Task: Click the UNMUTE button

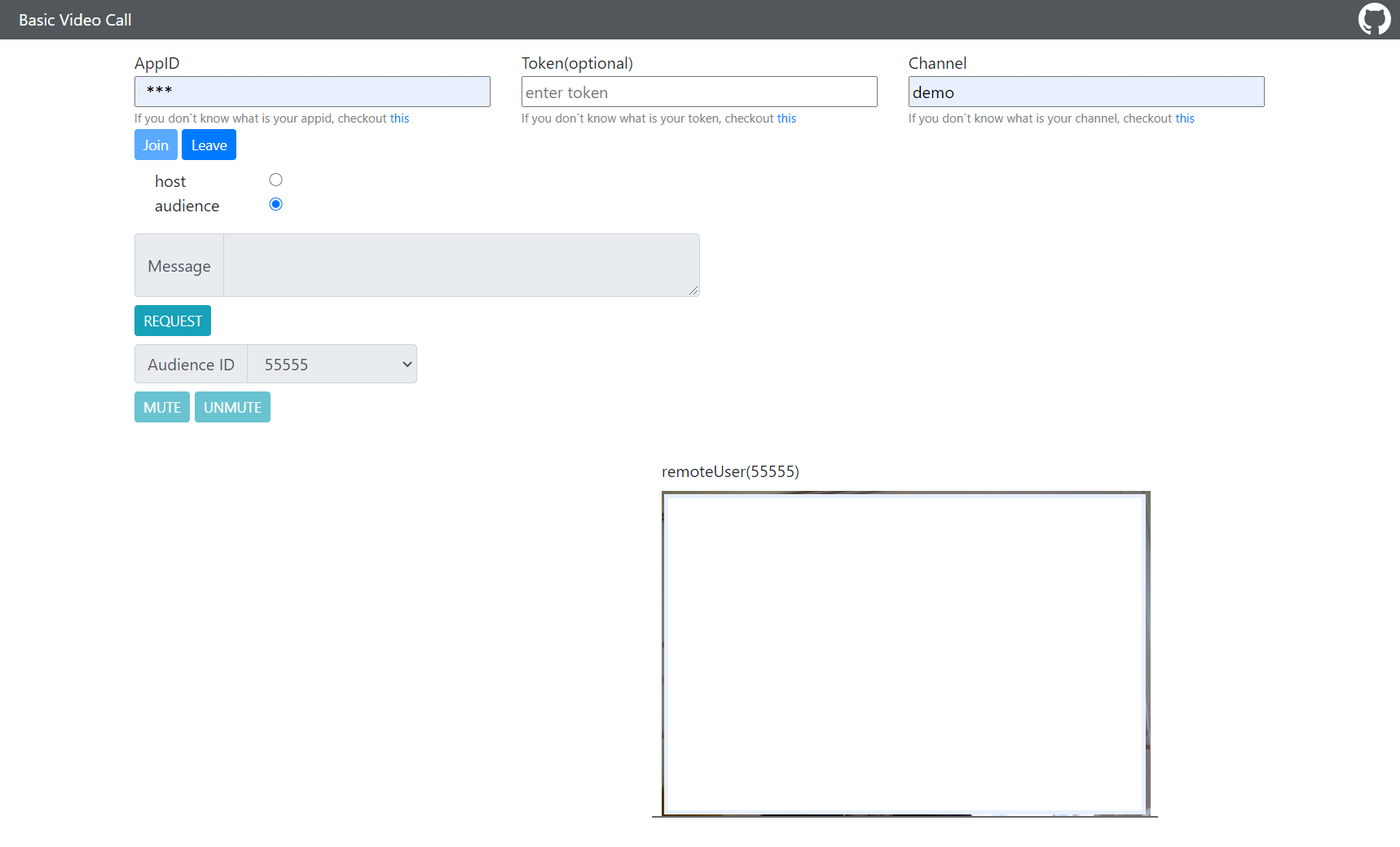Action: point(232,407)
